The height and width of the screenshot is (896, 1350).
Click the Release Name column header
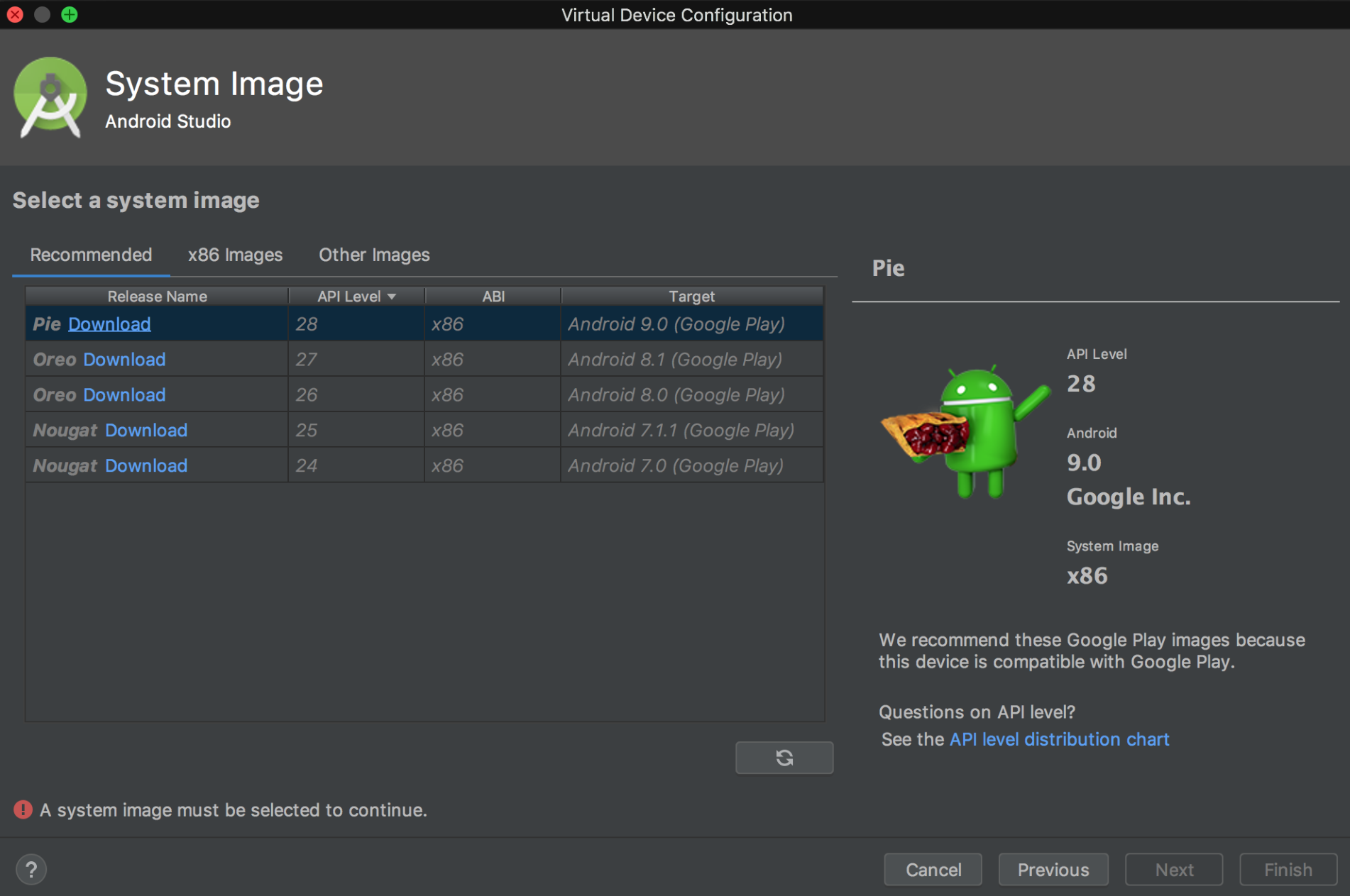click(157, 297)
